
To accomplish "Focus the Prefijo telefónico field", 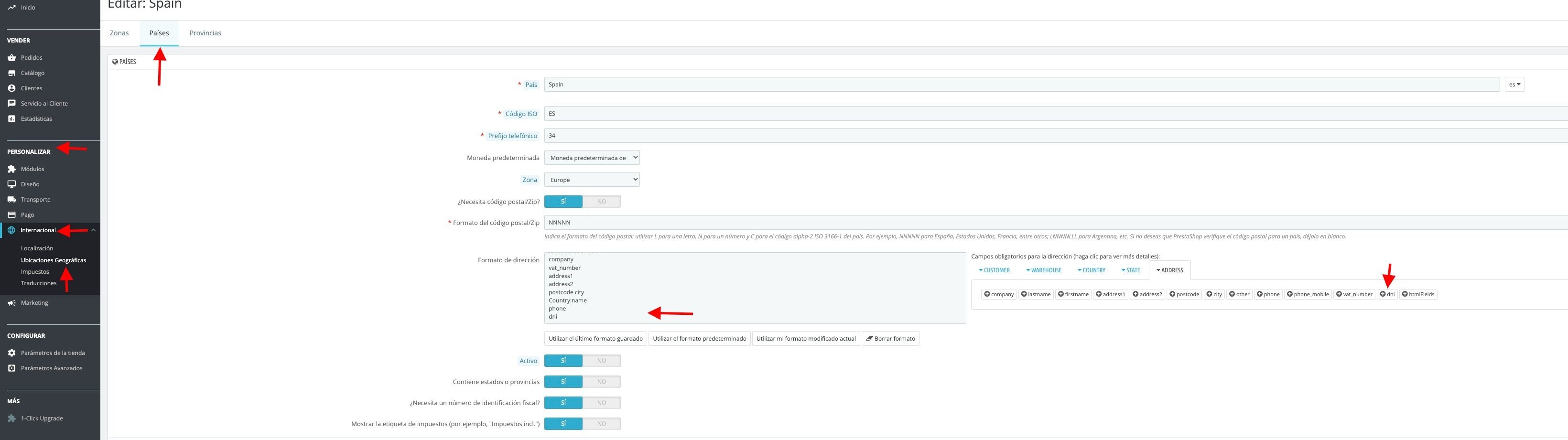I will pos(1056,136).
